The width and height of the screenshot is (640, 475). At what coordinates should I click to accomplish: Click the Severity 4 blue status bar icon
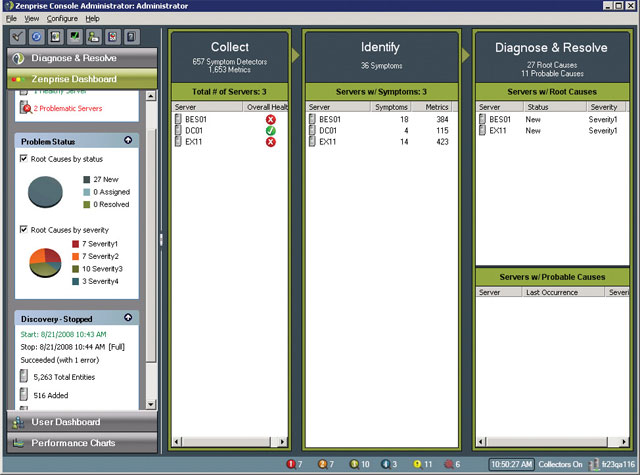click(x=385, y=464)
